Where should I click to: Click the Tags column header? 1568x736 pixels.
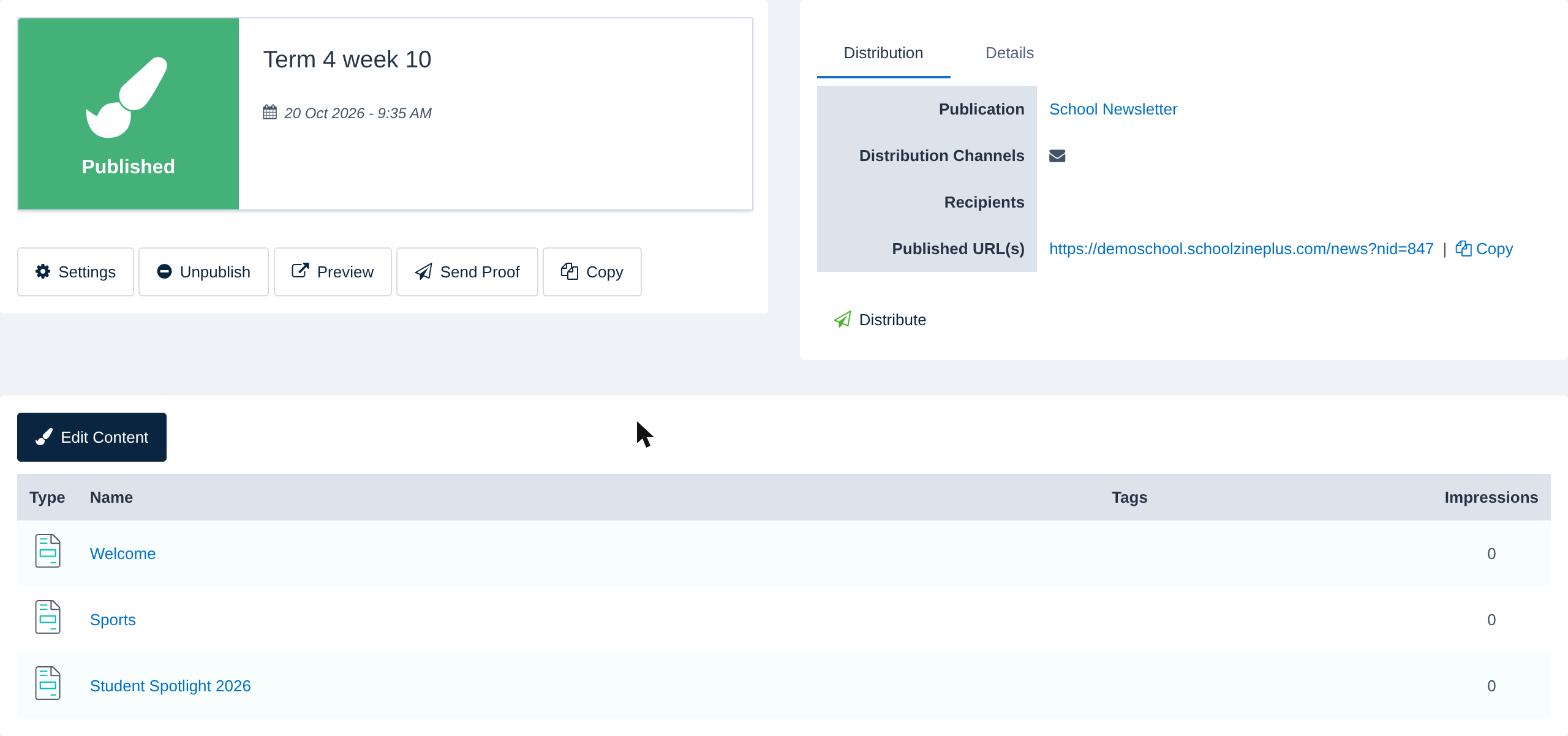pyautogui.click(x=1129, y=497)
